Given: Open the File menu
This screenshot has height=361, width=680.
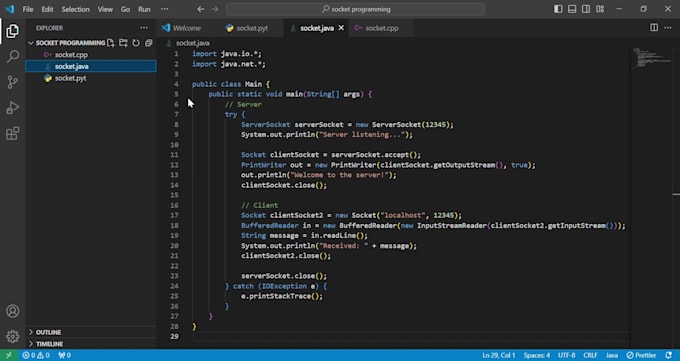Looking at the screenshot, I should [x=28, y=9].
